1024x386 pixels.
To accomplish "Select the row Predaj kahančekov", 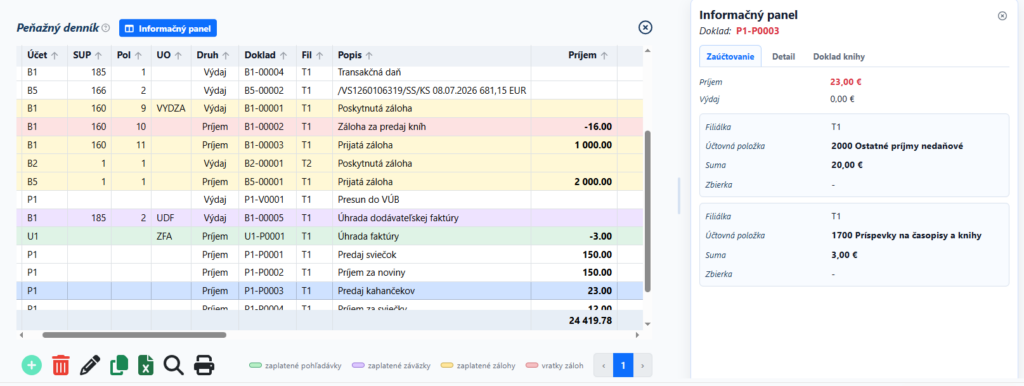I will click(330, 291).
